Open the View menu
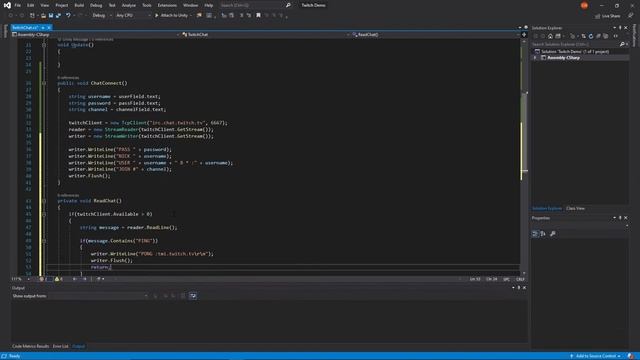The width and height of the screenshot is (640, 360). tap(44, 5)
